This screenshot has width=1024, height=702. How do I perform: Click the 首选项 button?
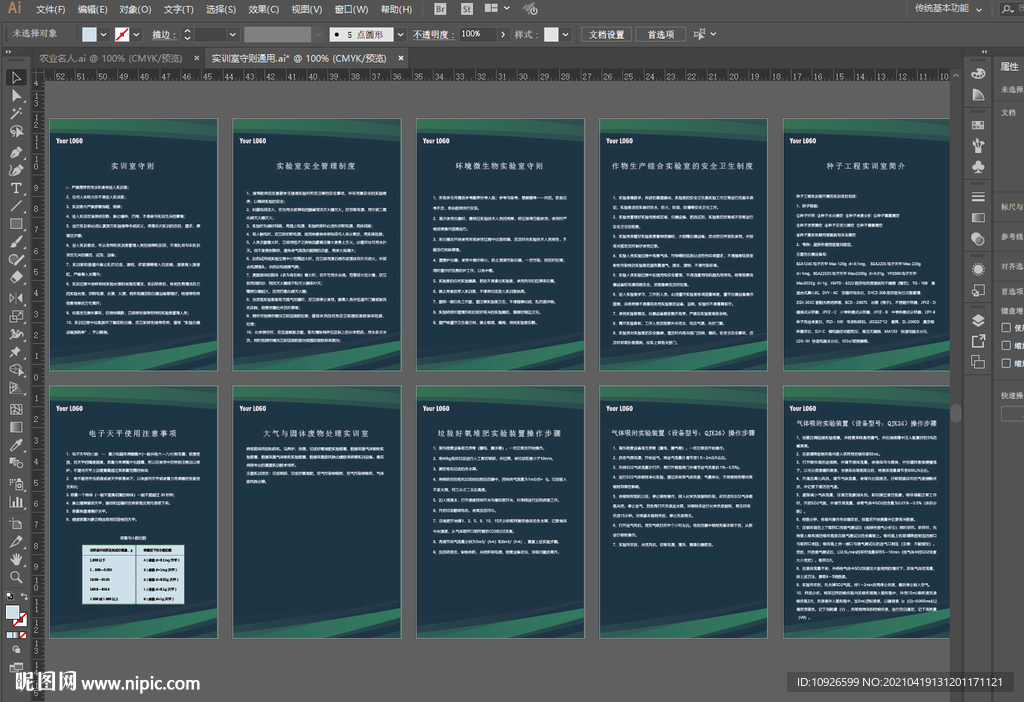tap(660, 35)
